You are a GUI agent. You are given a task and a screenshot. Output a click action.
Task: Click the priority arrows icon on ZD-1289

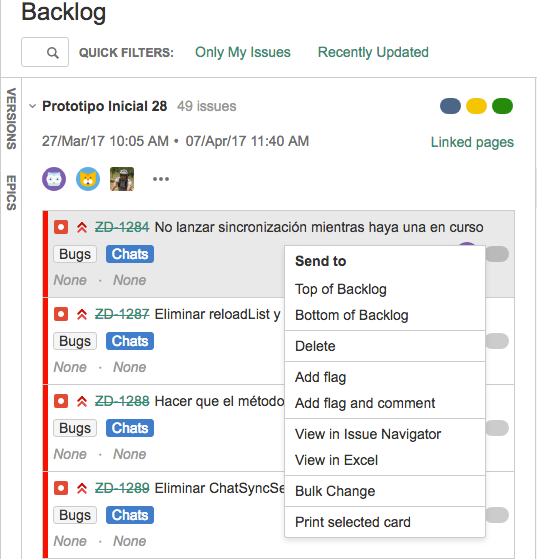82,488
